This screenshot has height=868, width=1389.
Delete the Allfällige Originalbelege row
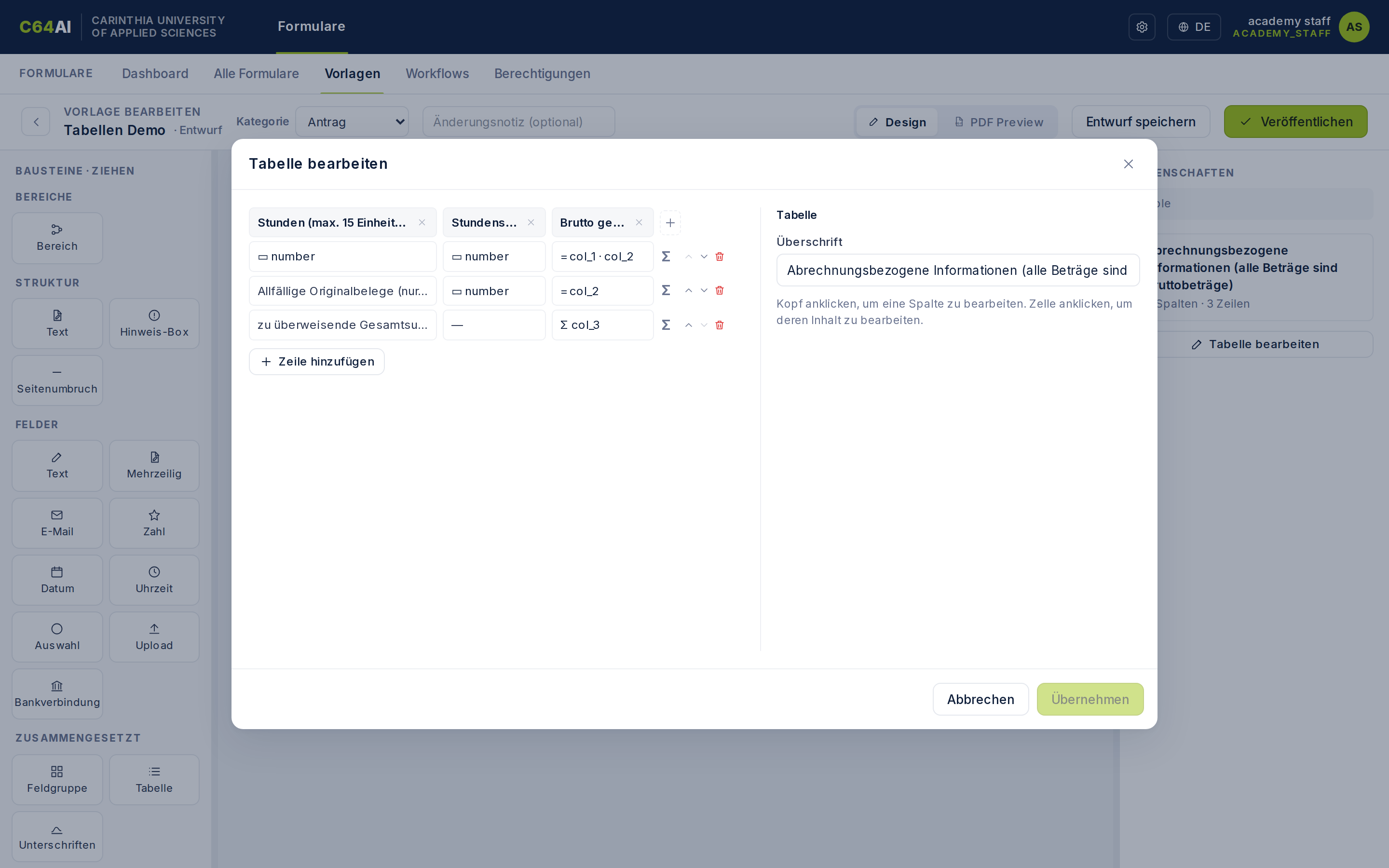pyautogui.click(x=720, y=290)
